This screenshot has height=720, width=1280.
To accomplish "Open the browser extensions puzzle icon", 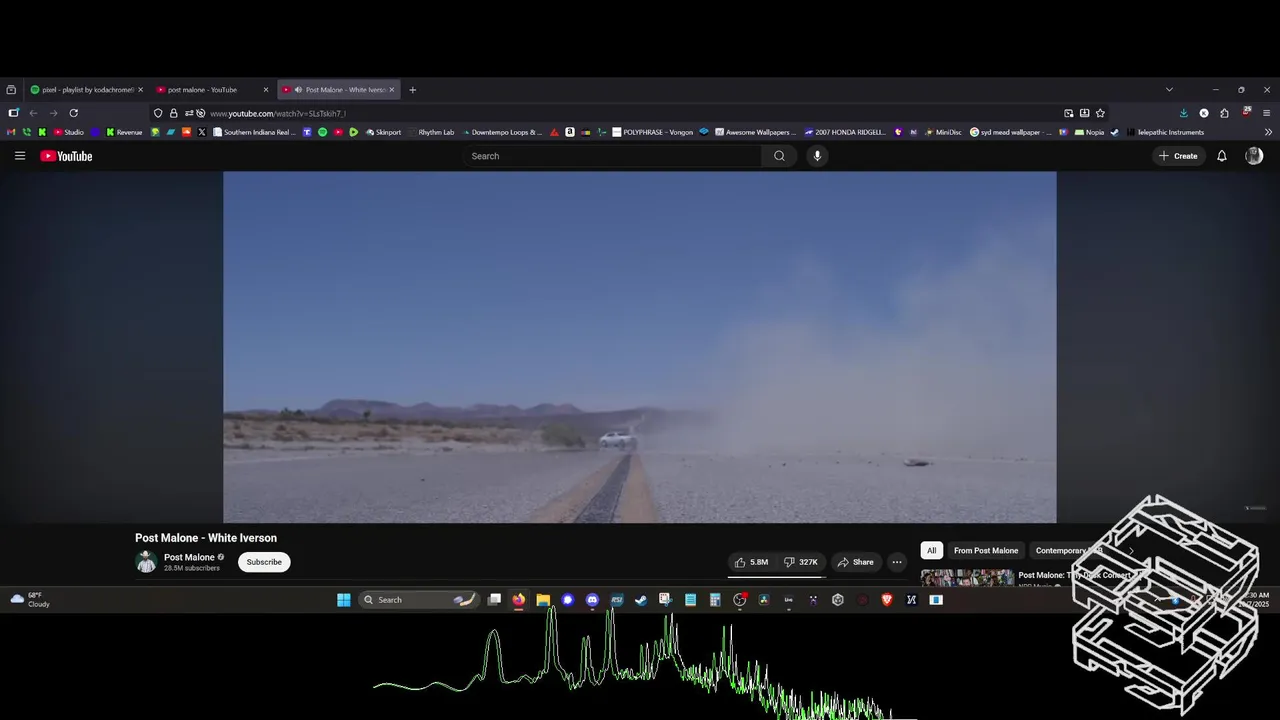I will pyautogui.click(x=1224, y=113).
